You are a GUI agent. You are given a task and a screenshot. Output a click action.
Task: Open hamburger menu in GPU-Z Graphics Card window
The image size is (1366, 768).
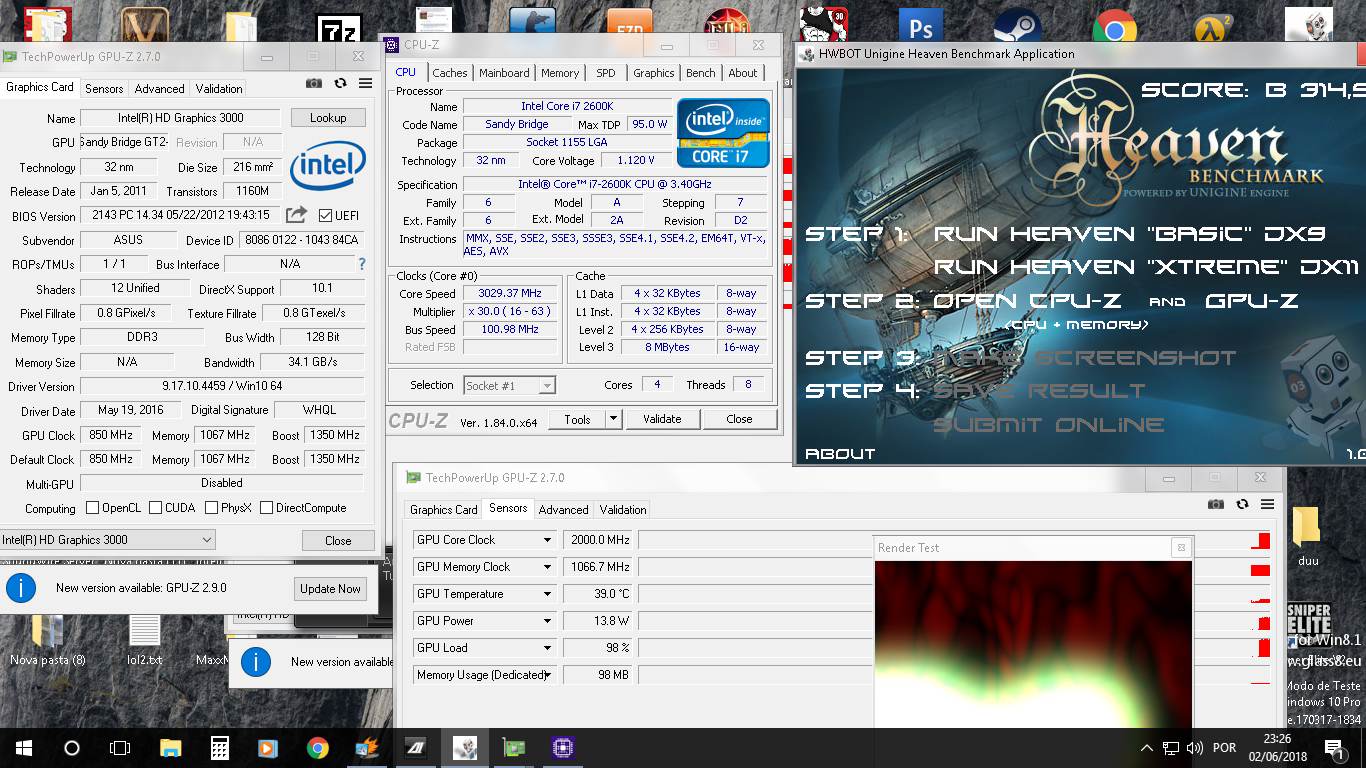pyautogui.click(x=365, y=84)
